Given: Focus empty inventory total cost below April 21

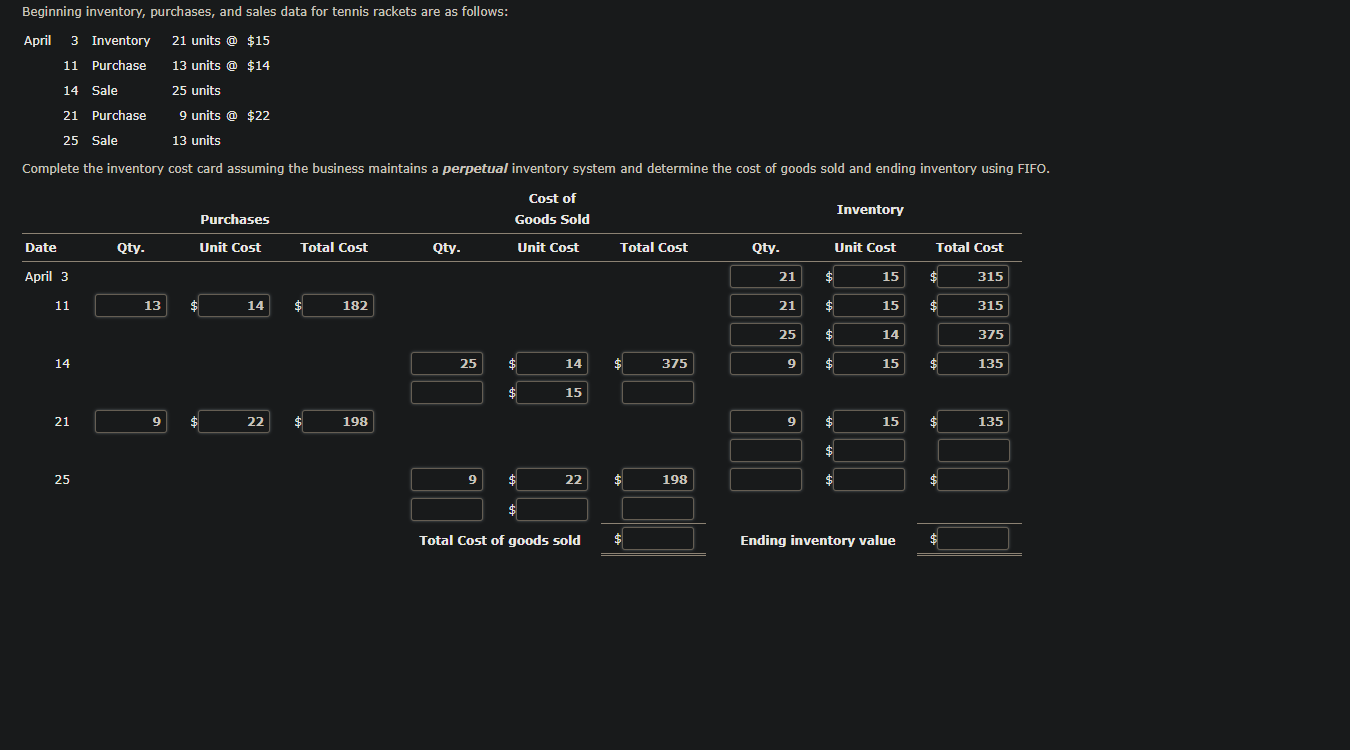Looking at the screenshot, I should click(x=973, y=451).
